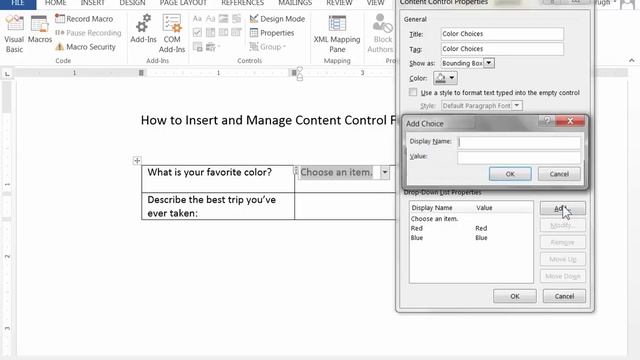Switch to the VIEW tab

pyautogui.click(x=376, y=3)
